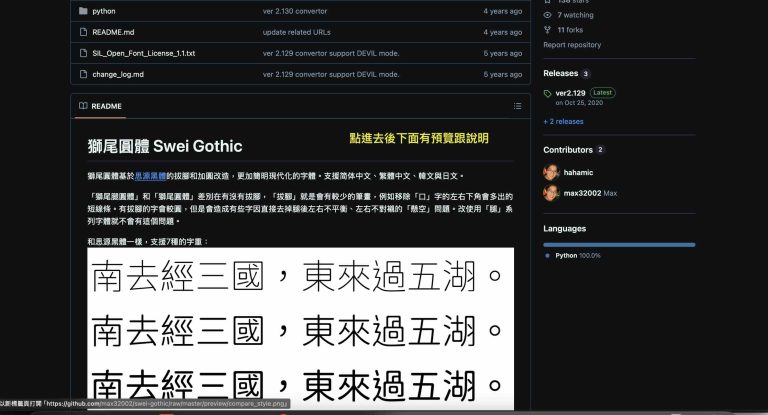Open the font weight comparison image
This screenshot has width=768, height=415.
[300, 328]
